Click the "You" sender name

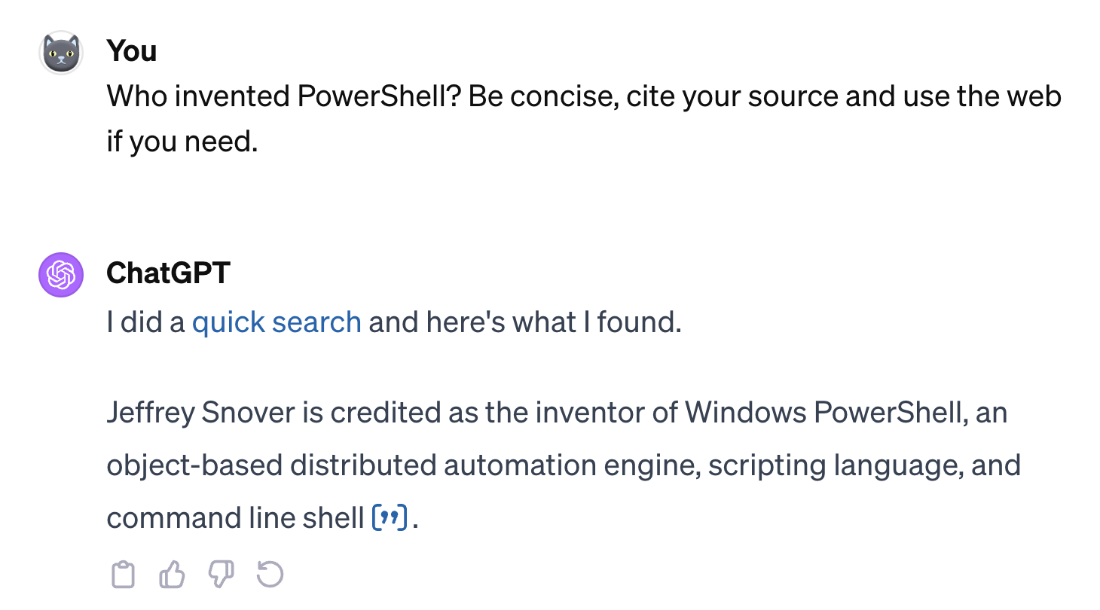pos(132,49)
